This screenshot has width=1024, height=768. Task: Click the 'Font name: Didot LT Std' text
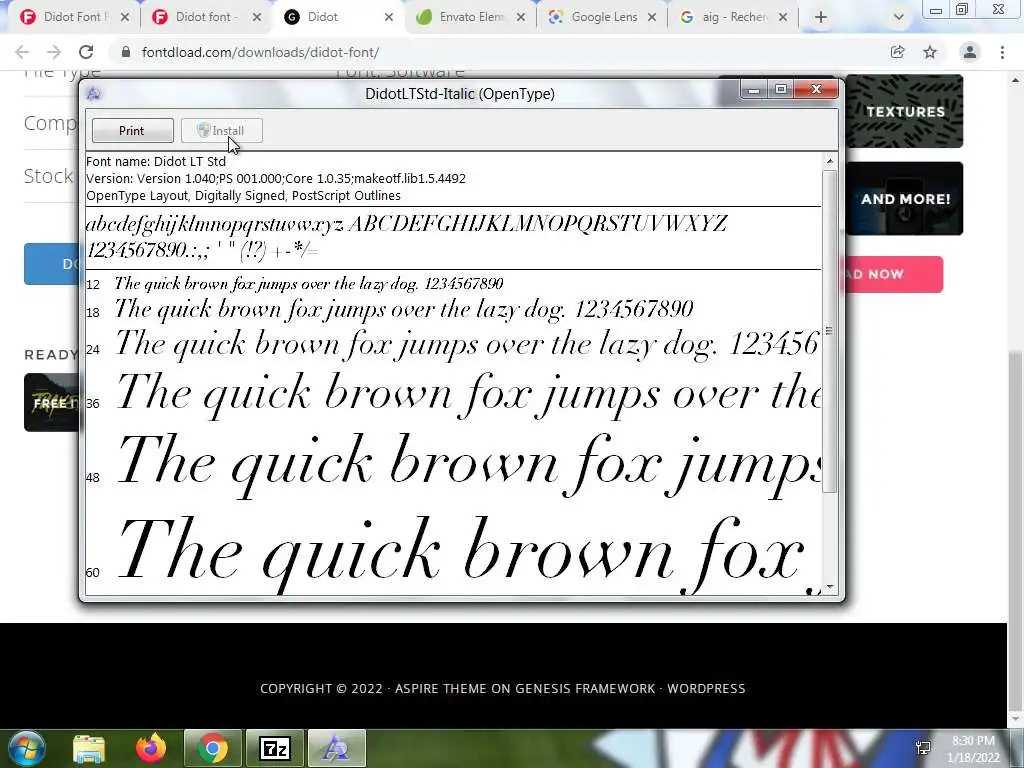pos(156,161)
